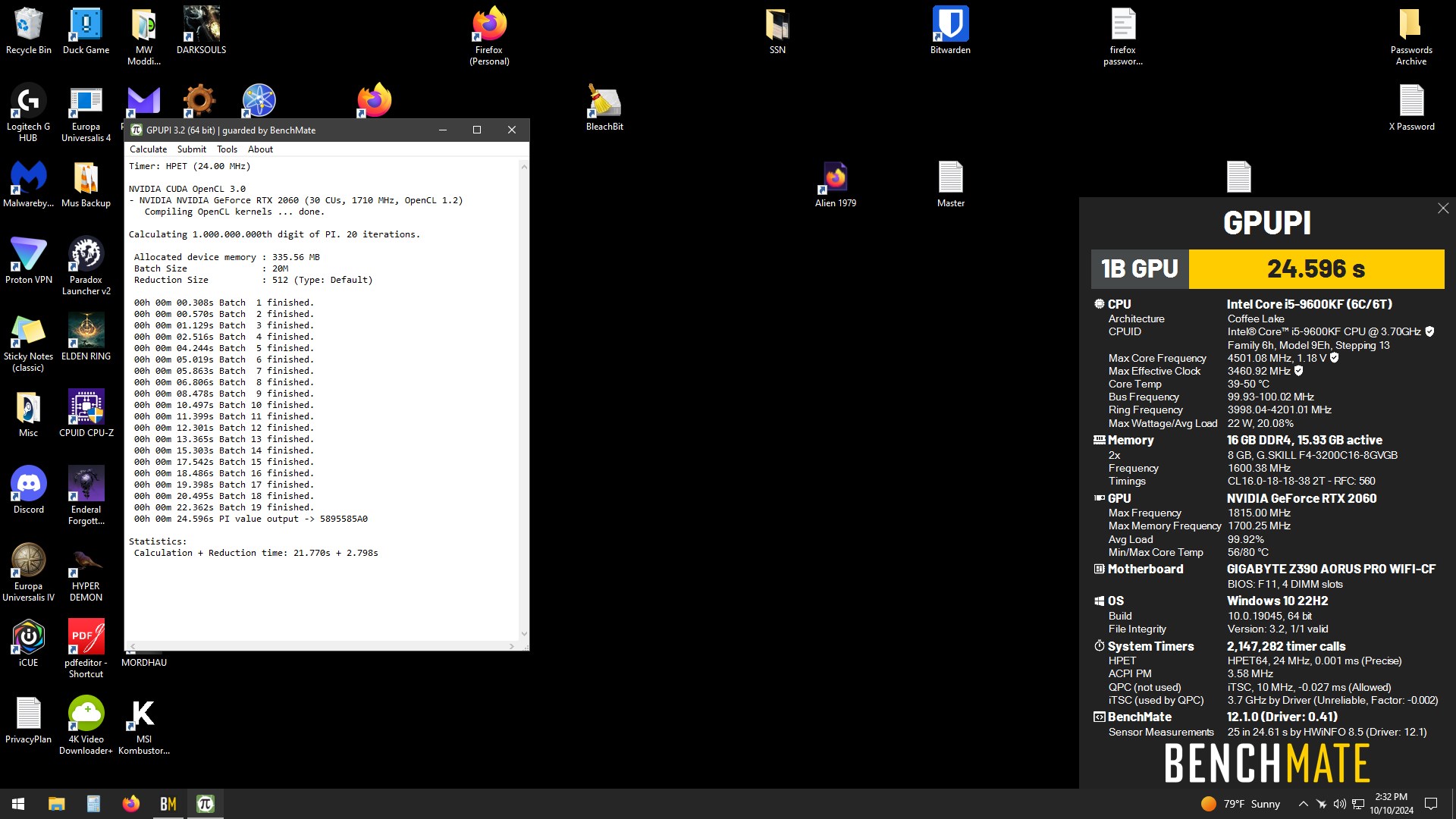Open the notification center icon

pos(1432,804)
